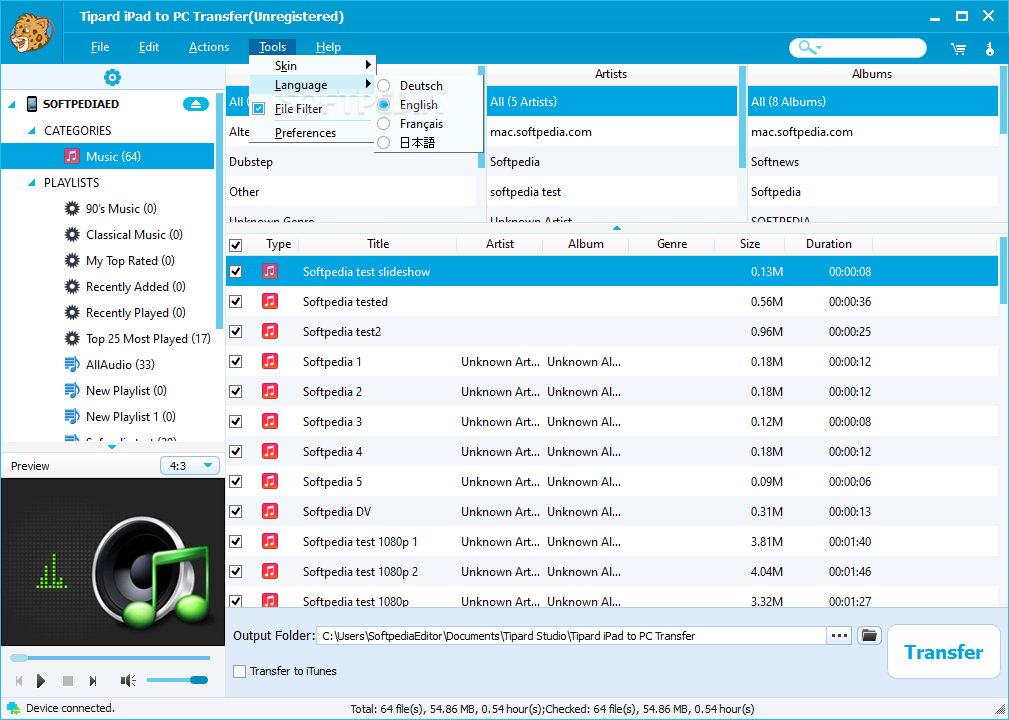
Task: Uncheck Softpedia test slideshow
Action: point(236,272)
